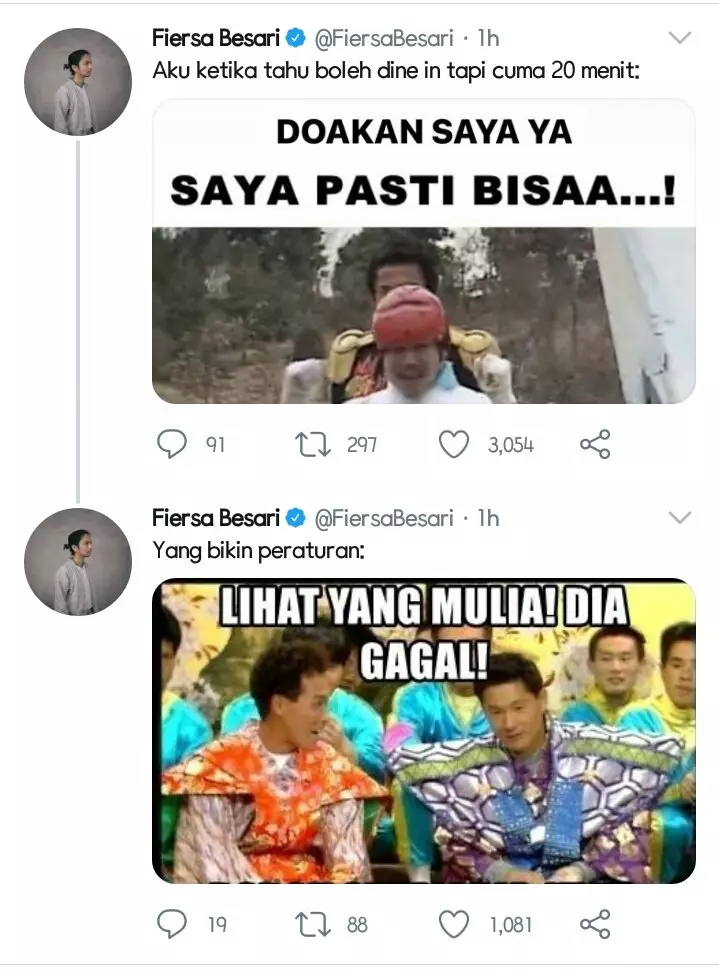Click Fiersa Besari's circular profile picture
The width and height of the screenshot is (719, 972).
tap(78, 81)
